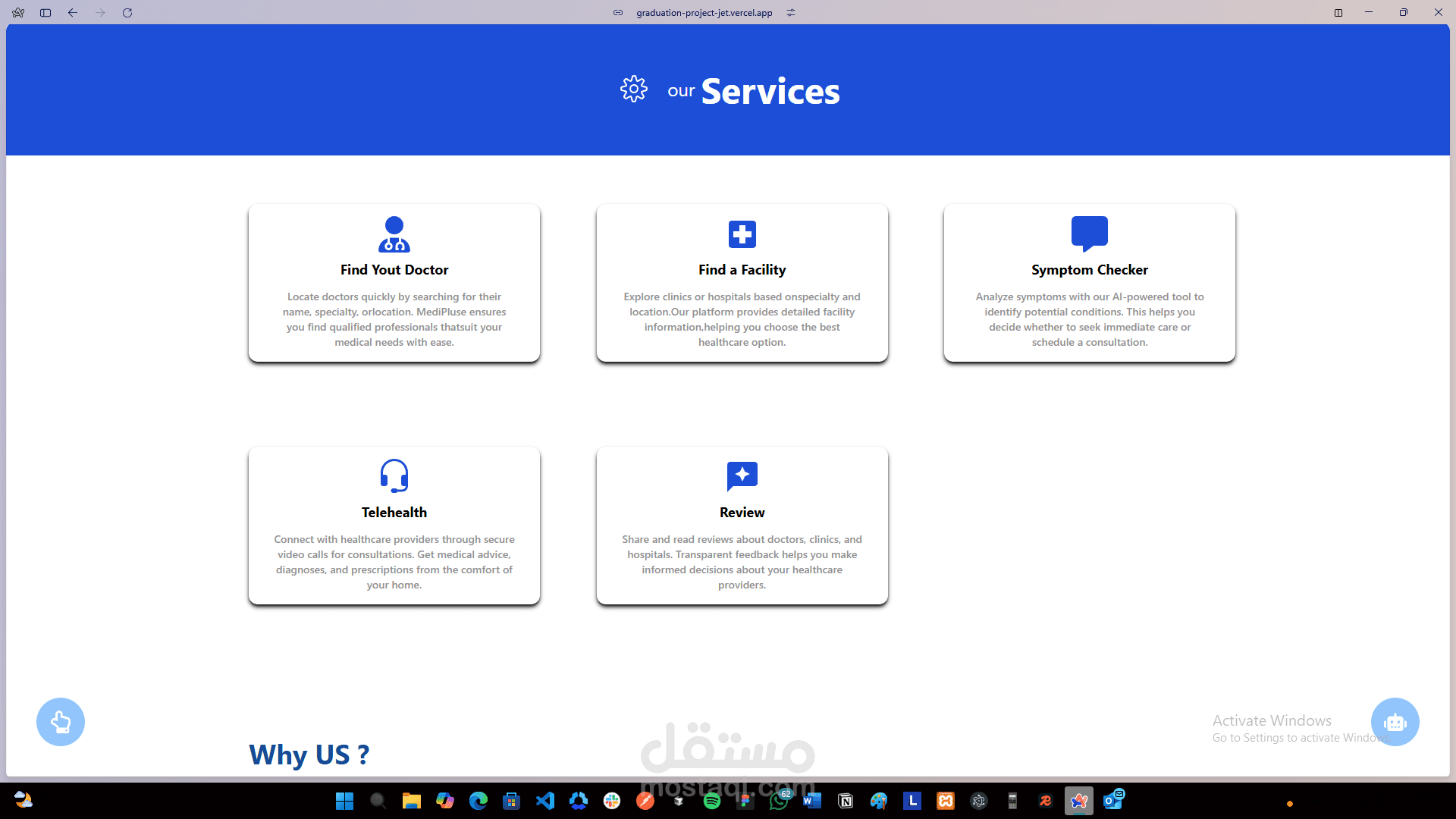Open Calculator from the taskbar
Image resolution: width=1456 pixels, height=819 pixels.
coord(1012,801)
